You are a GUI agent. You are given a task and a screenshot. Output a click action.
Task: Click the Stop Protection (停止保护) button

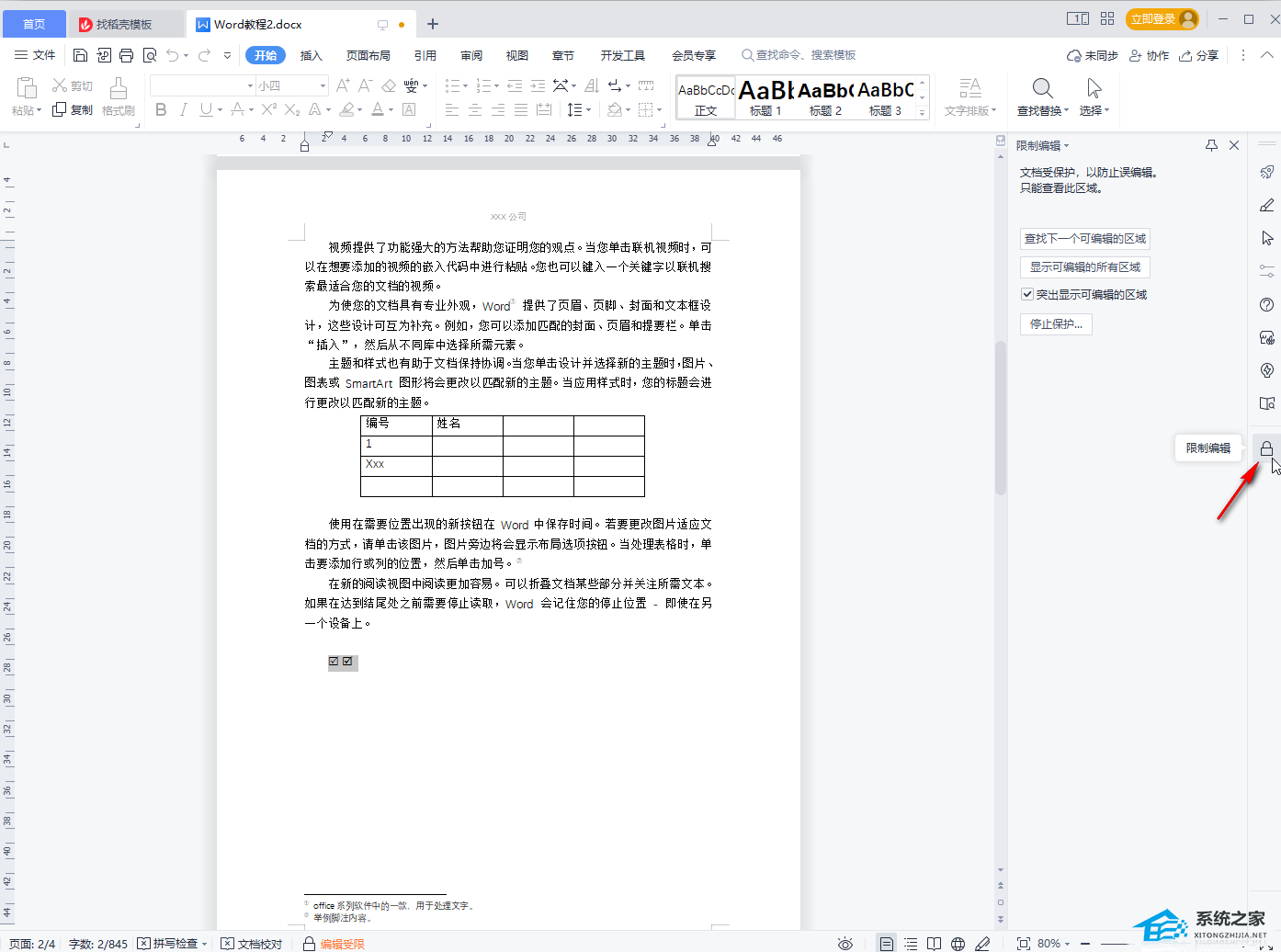(x=1056, y=324)
